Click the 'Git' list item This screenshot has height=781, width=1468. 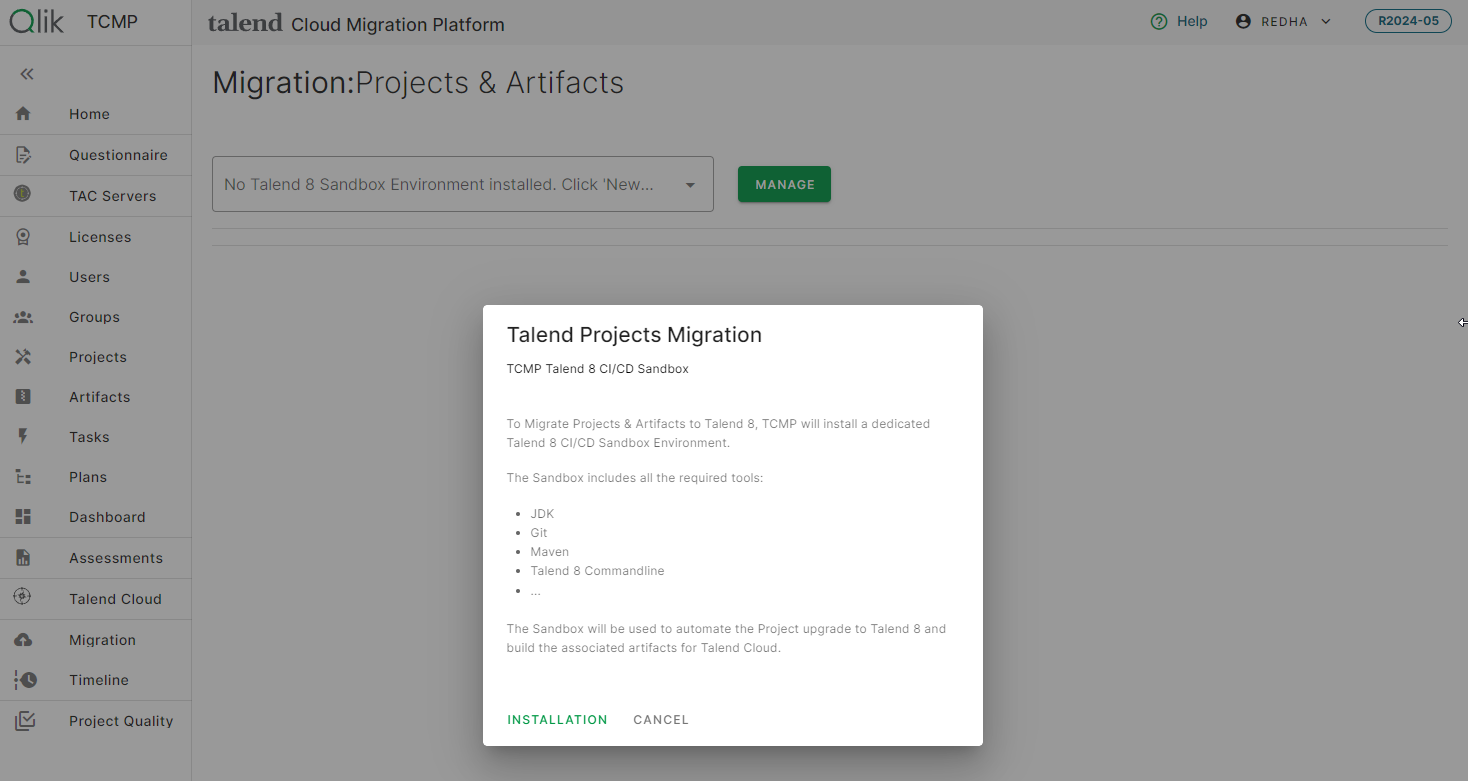539,533
